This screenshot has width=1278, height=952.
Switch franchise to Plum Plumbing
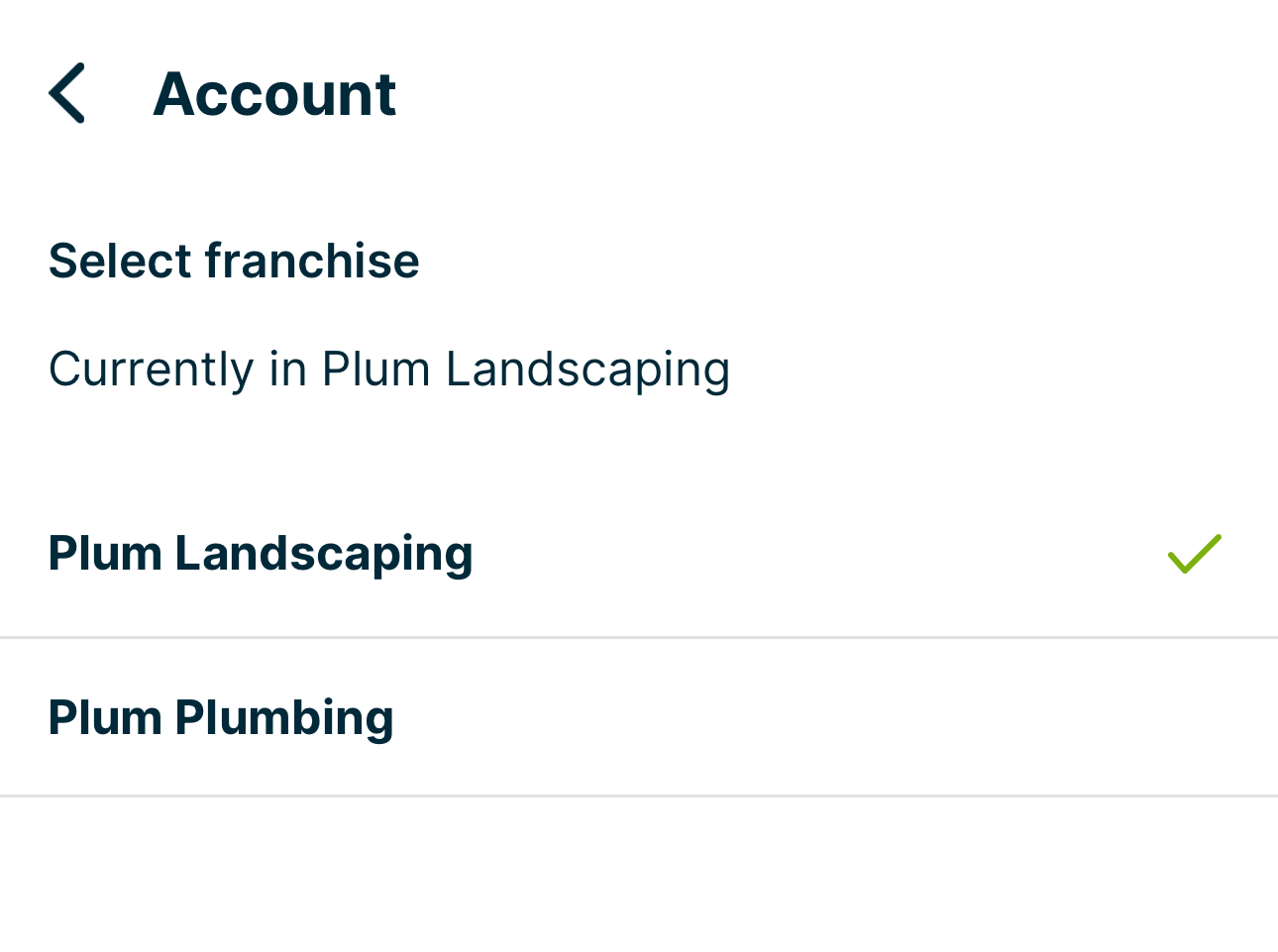tap(221, 718)
